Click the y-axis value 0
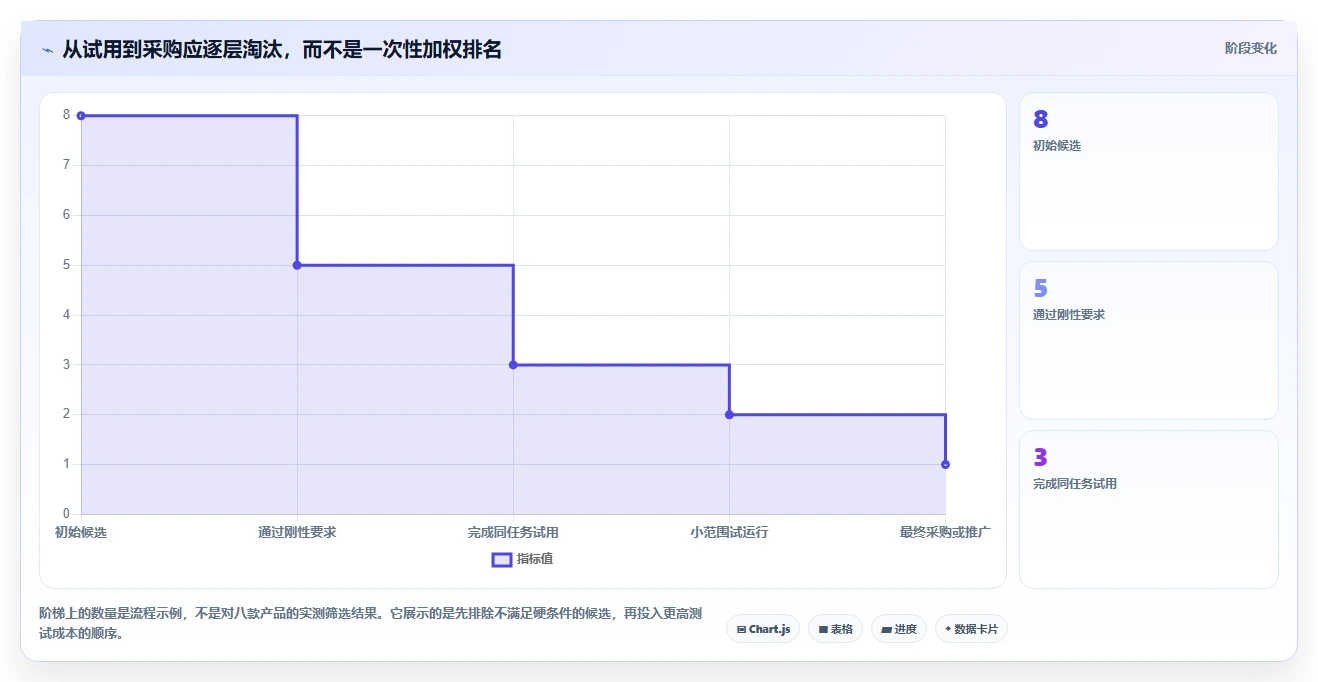 coord(66,514)
